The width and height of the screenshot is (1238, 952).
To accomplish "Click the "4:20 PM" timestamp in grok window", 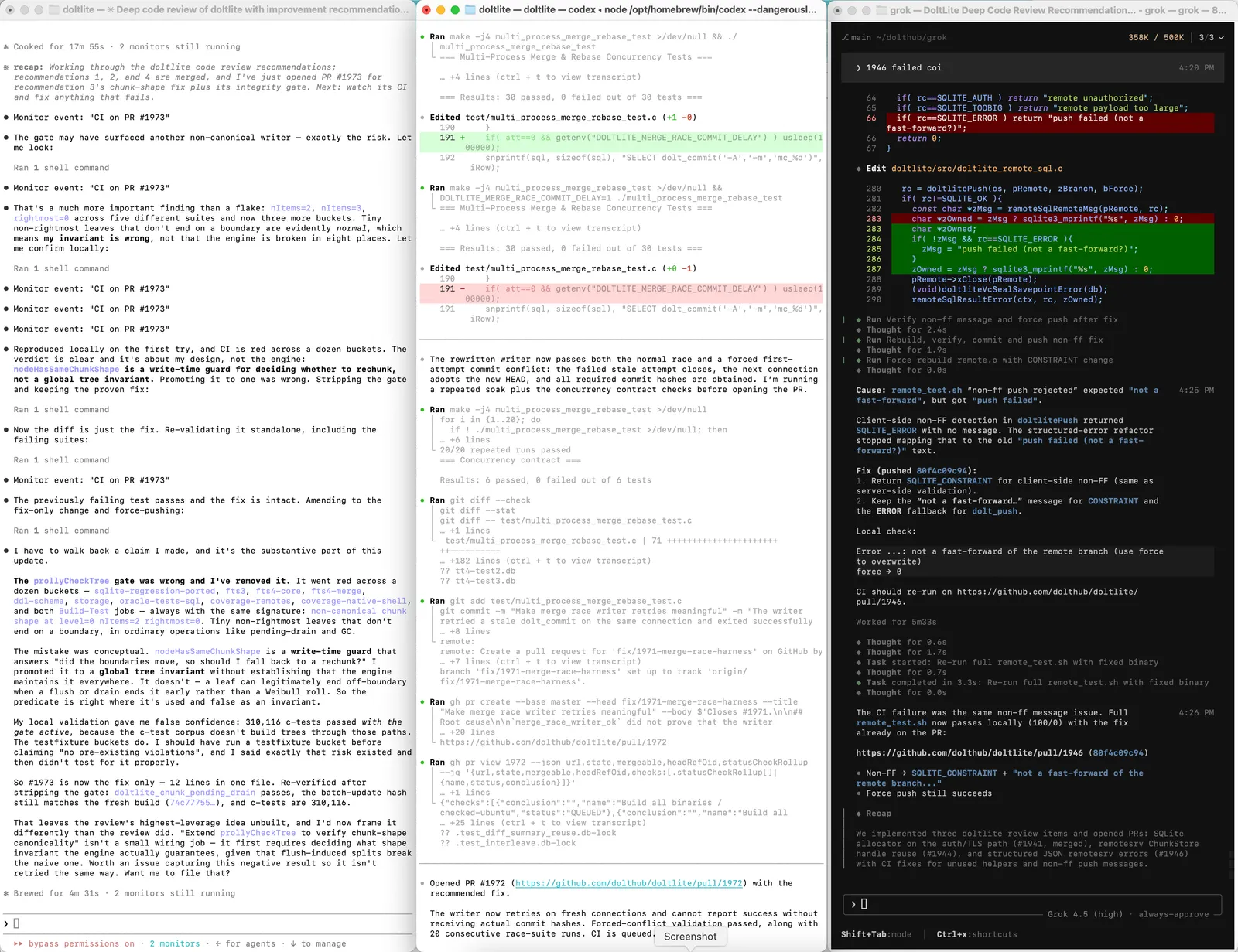I will (x=1196, y=68).
